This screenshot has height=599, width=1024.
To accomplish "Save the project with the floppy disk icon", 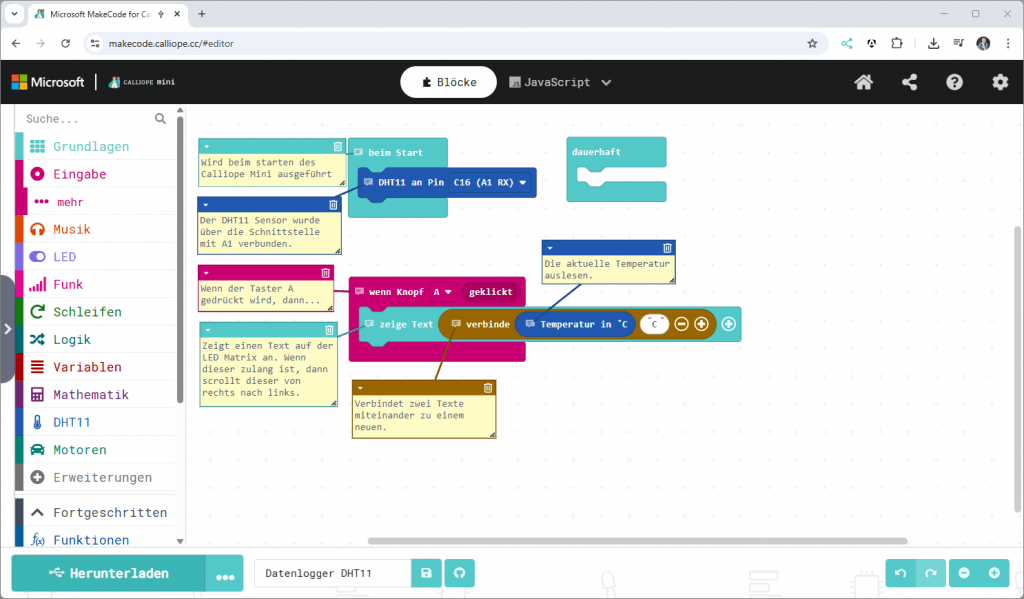I will click(426, 573).
